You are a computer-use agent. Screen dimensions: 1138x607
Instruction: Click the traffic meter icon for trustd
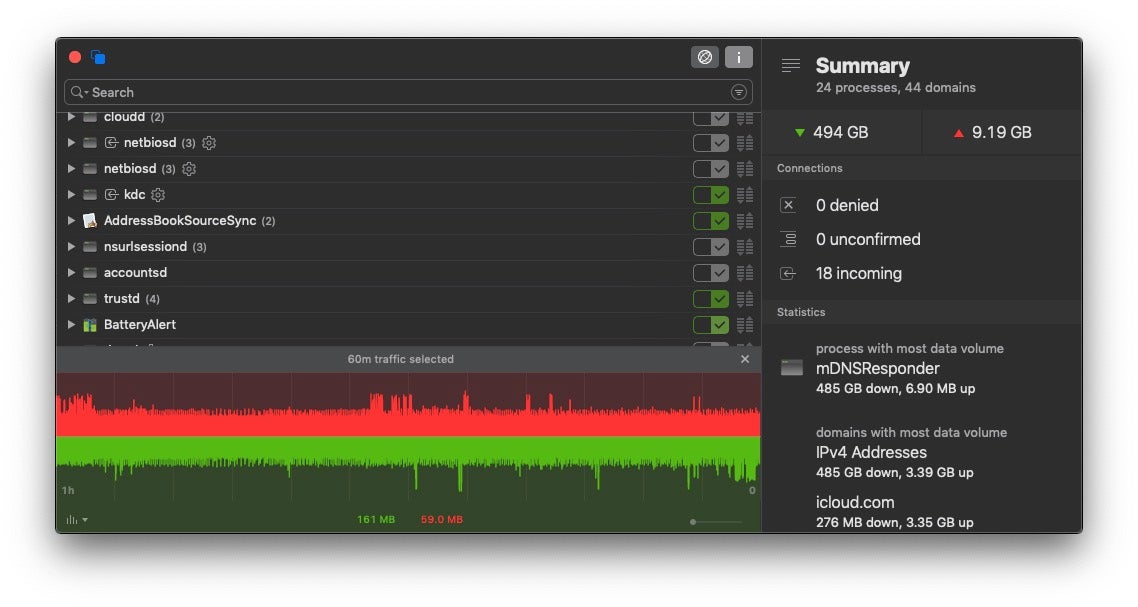click(x=745, y=299)
